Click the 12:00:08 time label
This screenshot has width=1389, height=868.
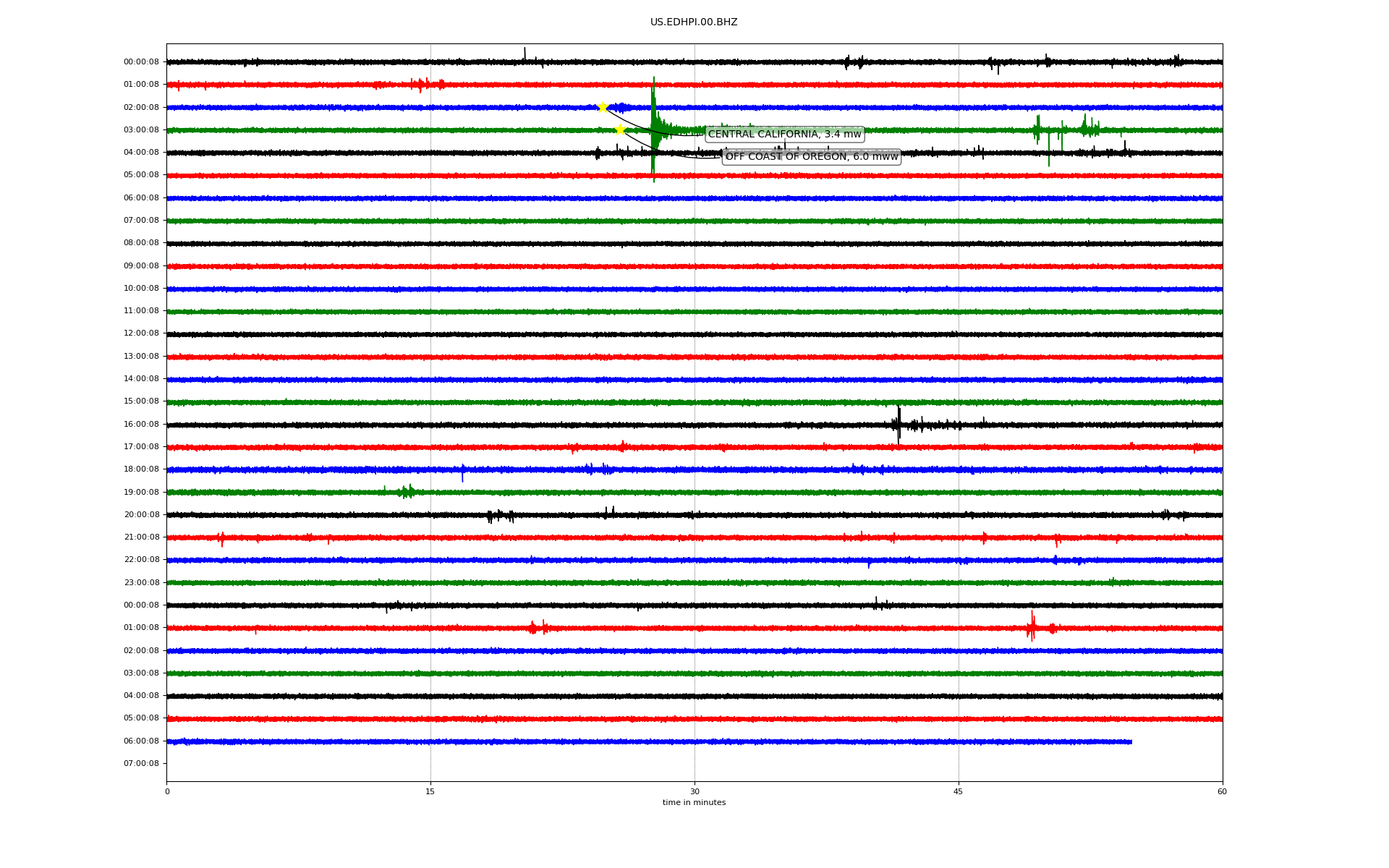click(141, 333)
